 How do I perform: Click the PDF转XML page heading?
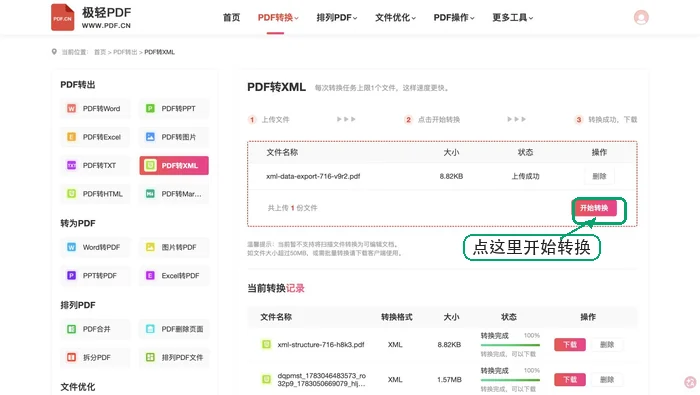point(276,87)
